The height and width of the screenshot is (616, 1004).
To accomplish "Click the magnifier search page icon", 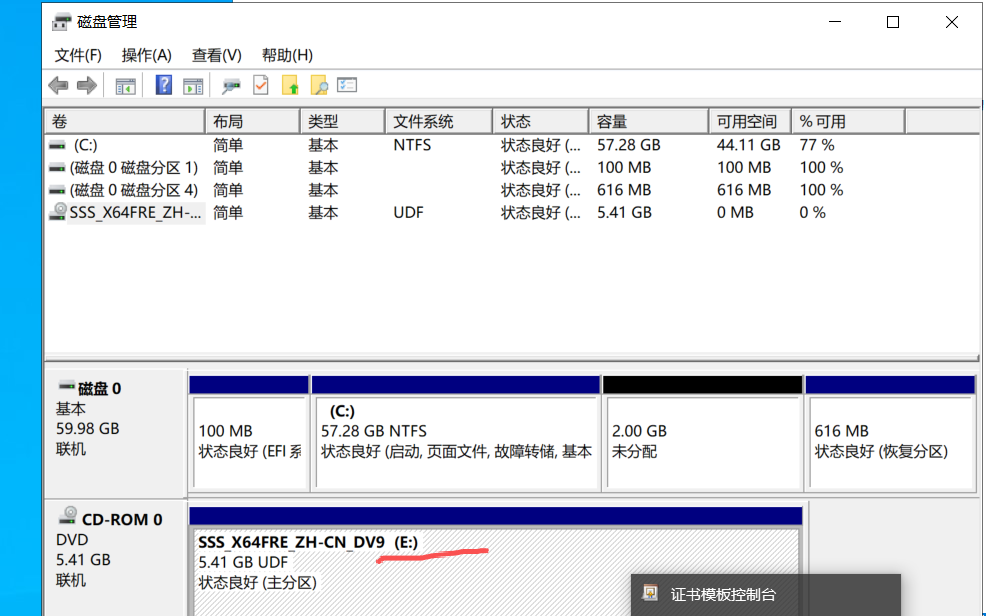I will point(319,86).
